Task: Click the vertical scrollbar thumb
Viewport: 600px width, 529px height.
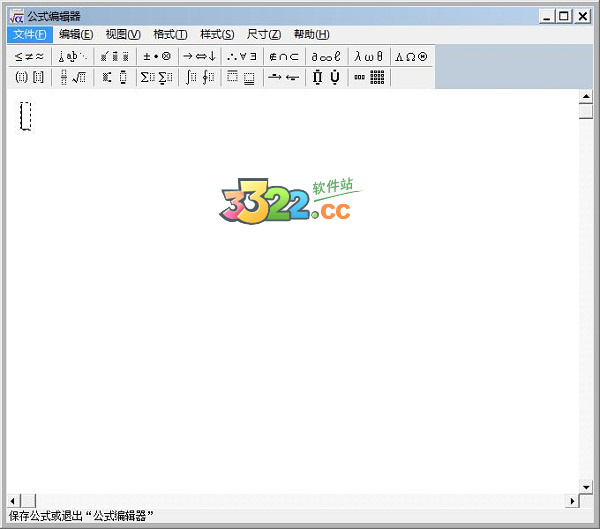Action: tap(586, 111)
